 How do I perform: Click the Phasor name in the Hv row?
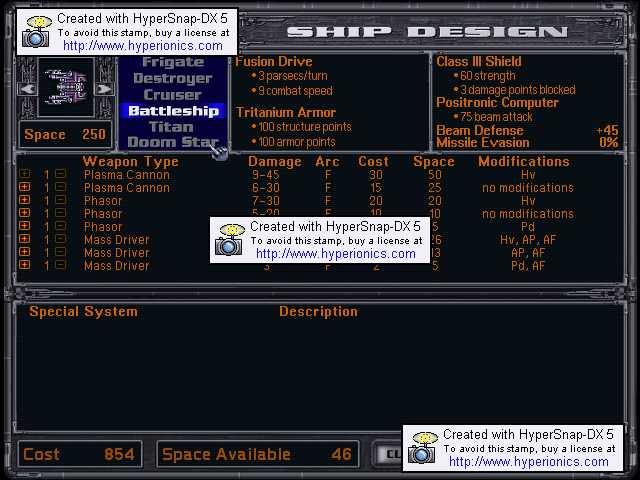tap(103, 201)
